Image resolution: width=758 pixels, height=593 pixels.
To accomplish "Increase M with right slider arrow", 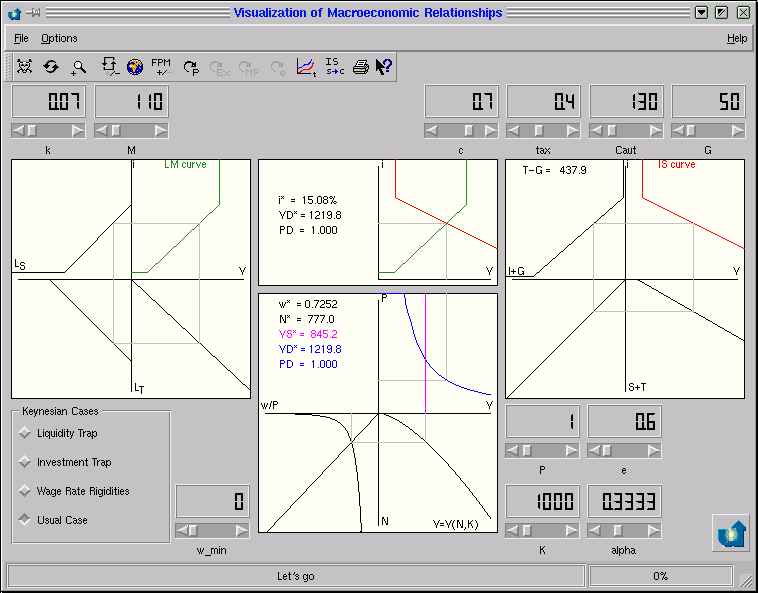I will [161, 130].
